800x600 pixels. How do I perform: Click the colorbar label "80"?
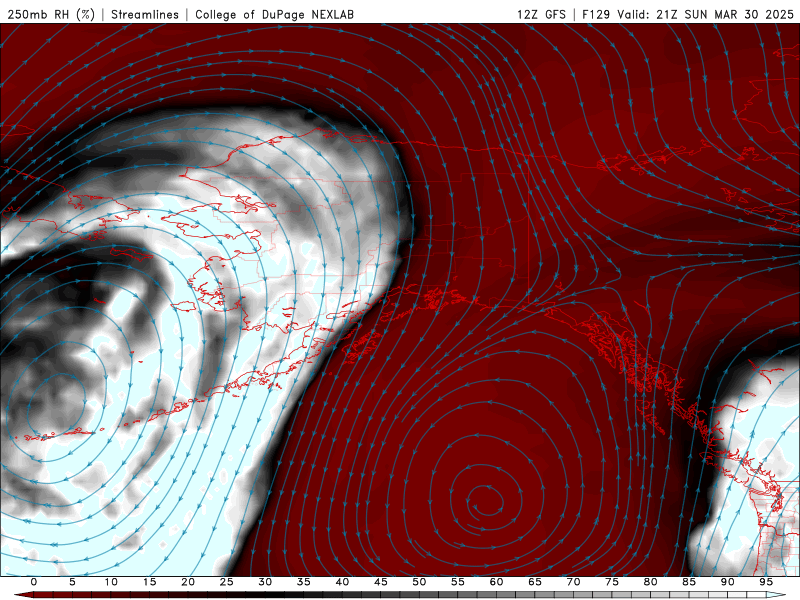(x=651, y=582)
